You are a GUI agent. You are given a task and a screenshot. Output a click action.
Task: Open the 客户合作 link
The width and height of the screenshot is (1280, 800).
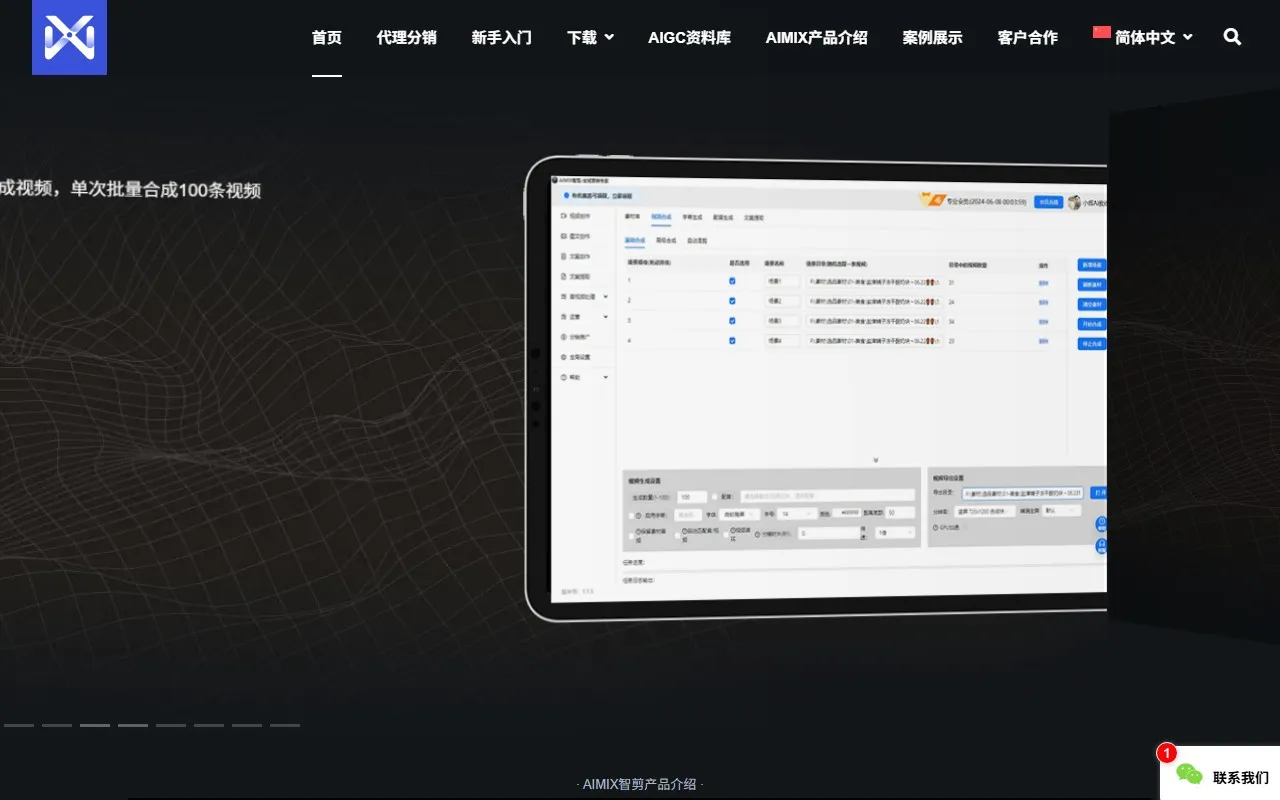click(1027, 37)
